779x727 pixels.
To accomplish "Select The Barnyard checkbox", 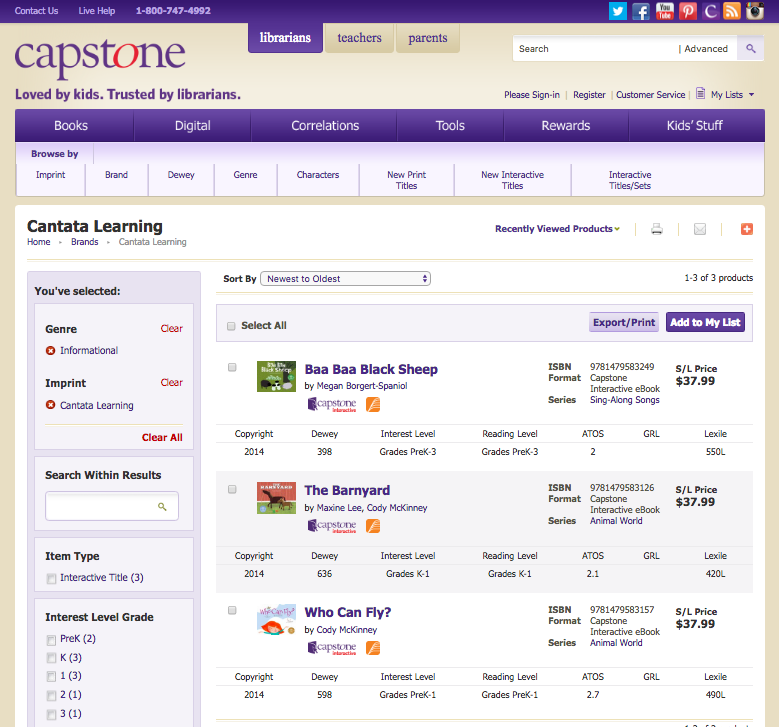I will (232, 489).
